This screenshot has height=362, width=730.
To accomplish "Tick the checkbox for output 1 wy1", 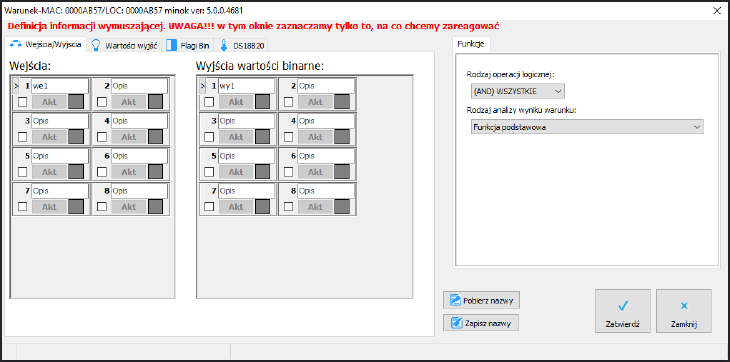I will 209,102.
